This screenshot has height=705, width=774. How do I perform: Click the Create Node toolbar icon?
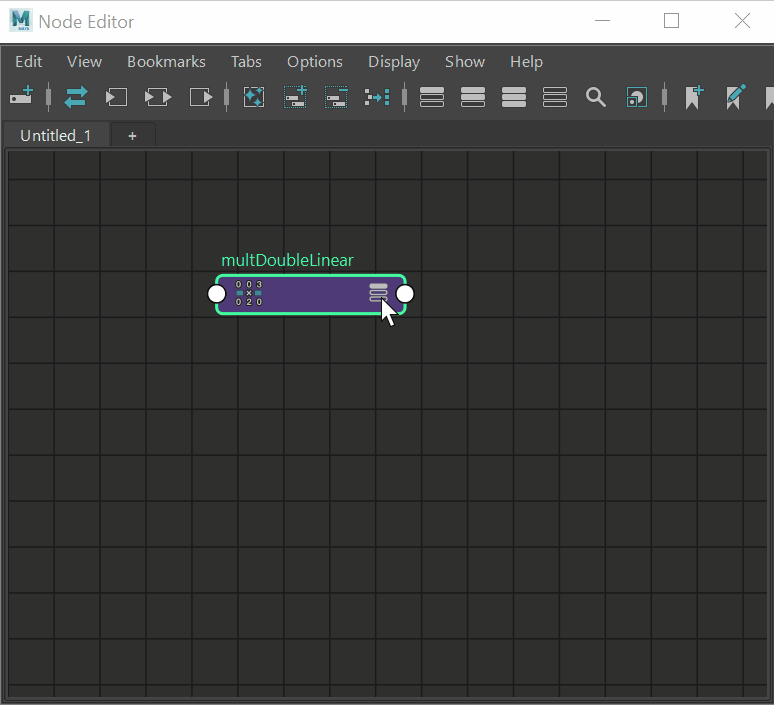click(x=22, y=97)
